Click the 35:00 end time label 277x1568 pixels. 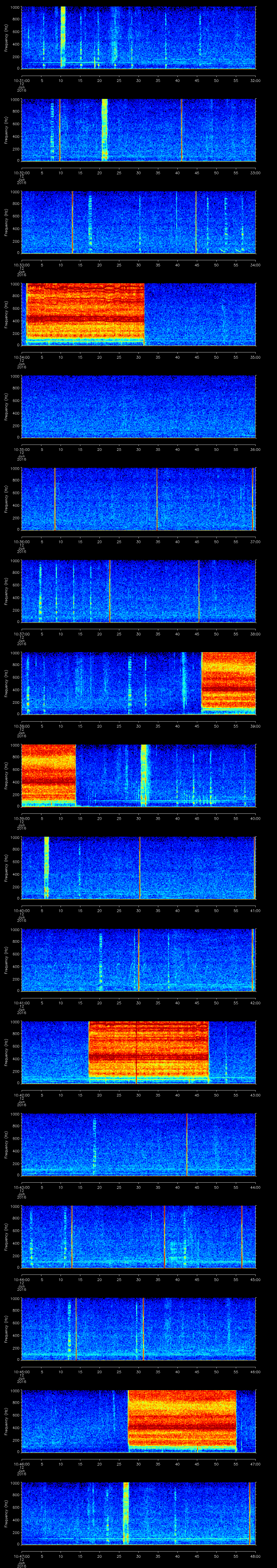[256, 357]
